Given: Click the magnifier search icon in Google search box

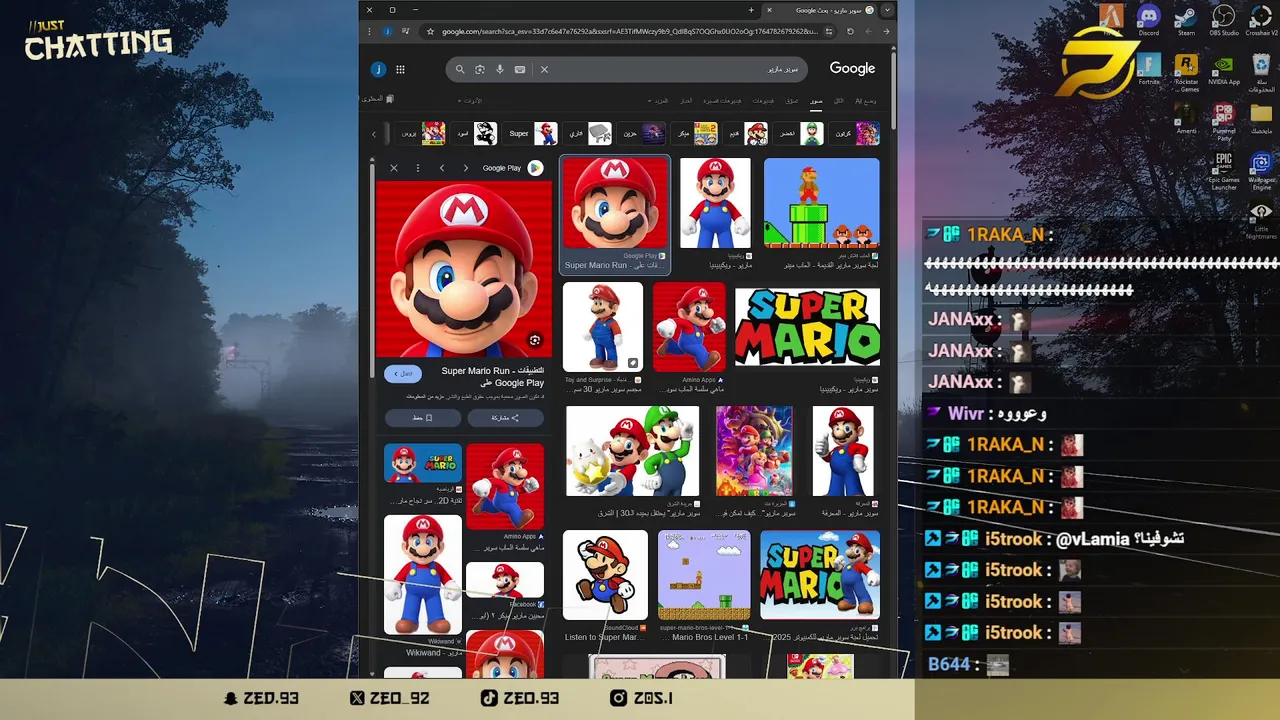Looking at the screenshot, I should coord(460,69).
